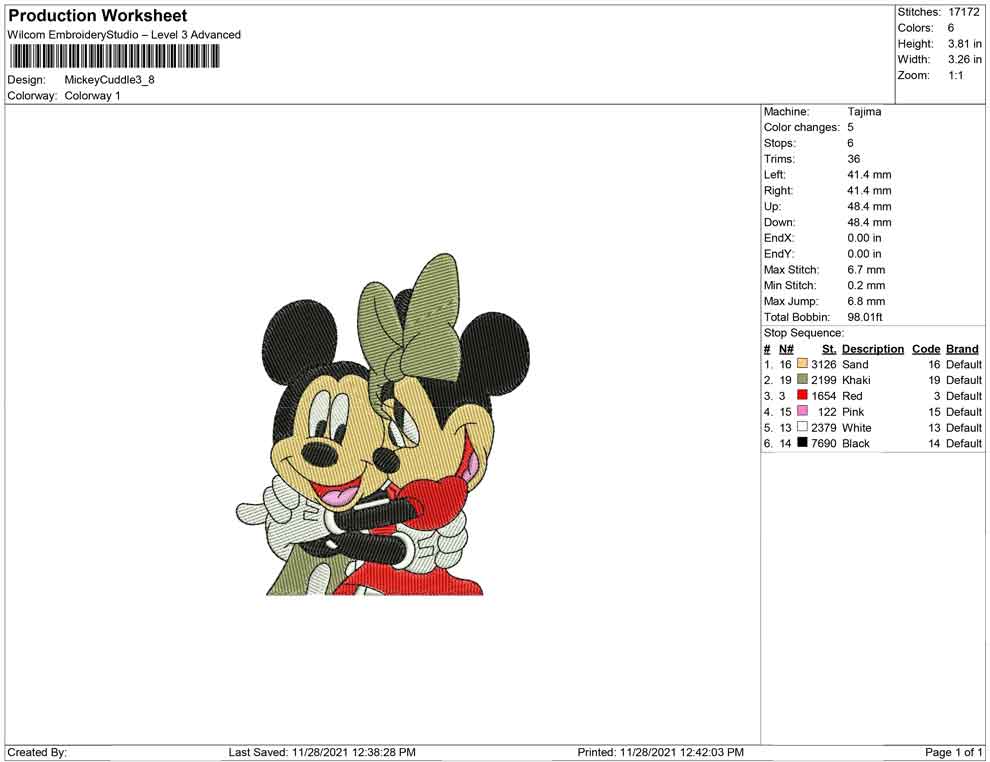The height and width of the screenshot is (762, 990).
Task: Click the Last Saved timestamp in footer
Action: coord(322,752)
